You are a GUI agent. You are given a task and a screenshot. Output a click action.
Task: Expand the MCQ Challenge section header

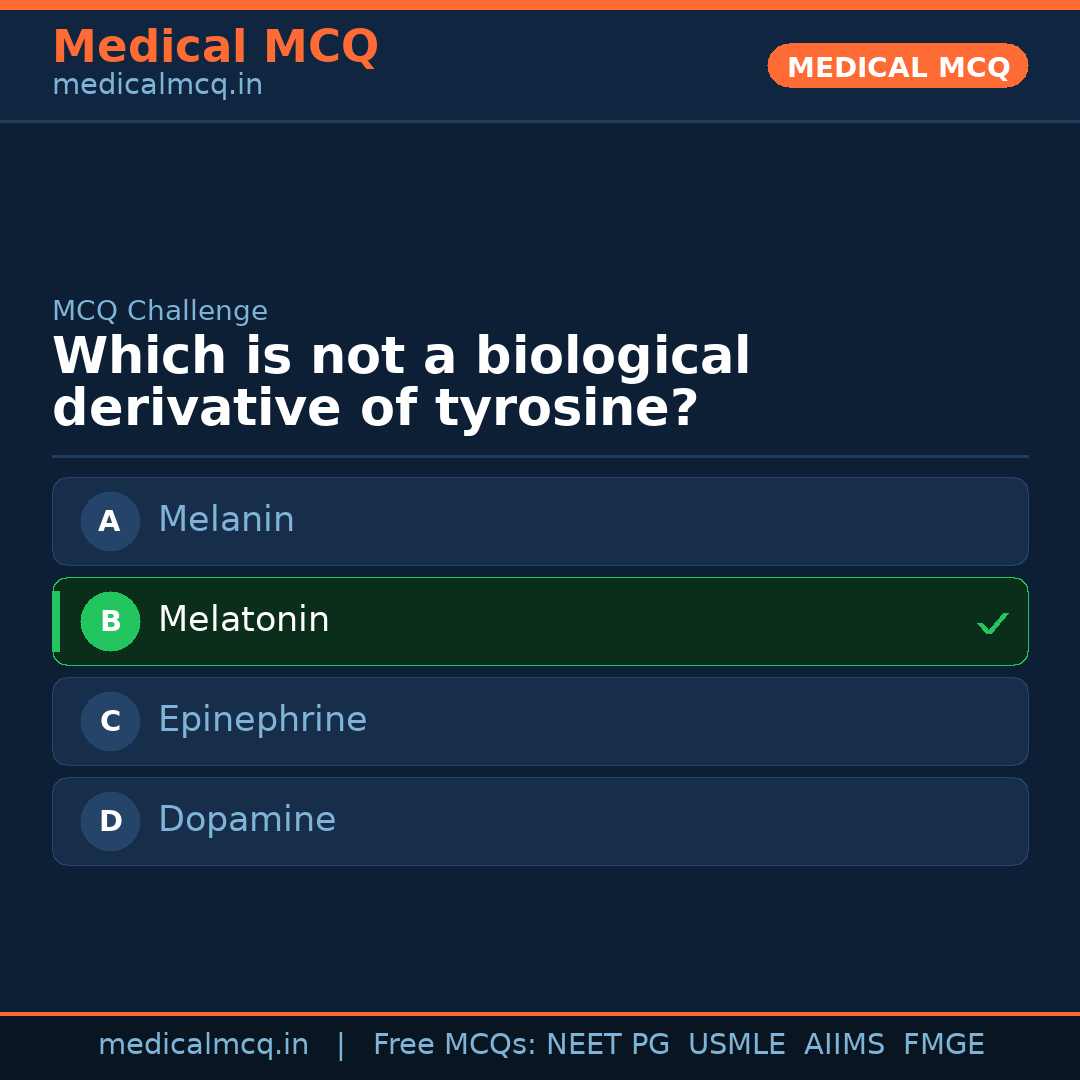(x=160, y=311)
